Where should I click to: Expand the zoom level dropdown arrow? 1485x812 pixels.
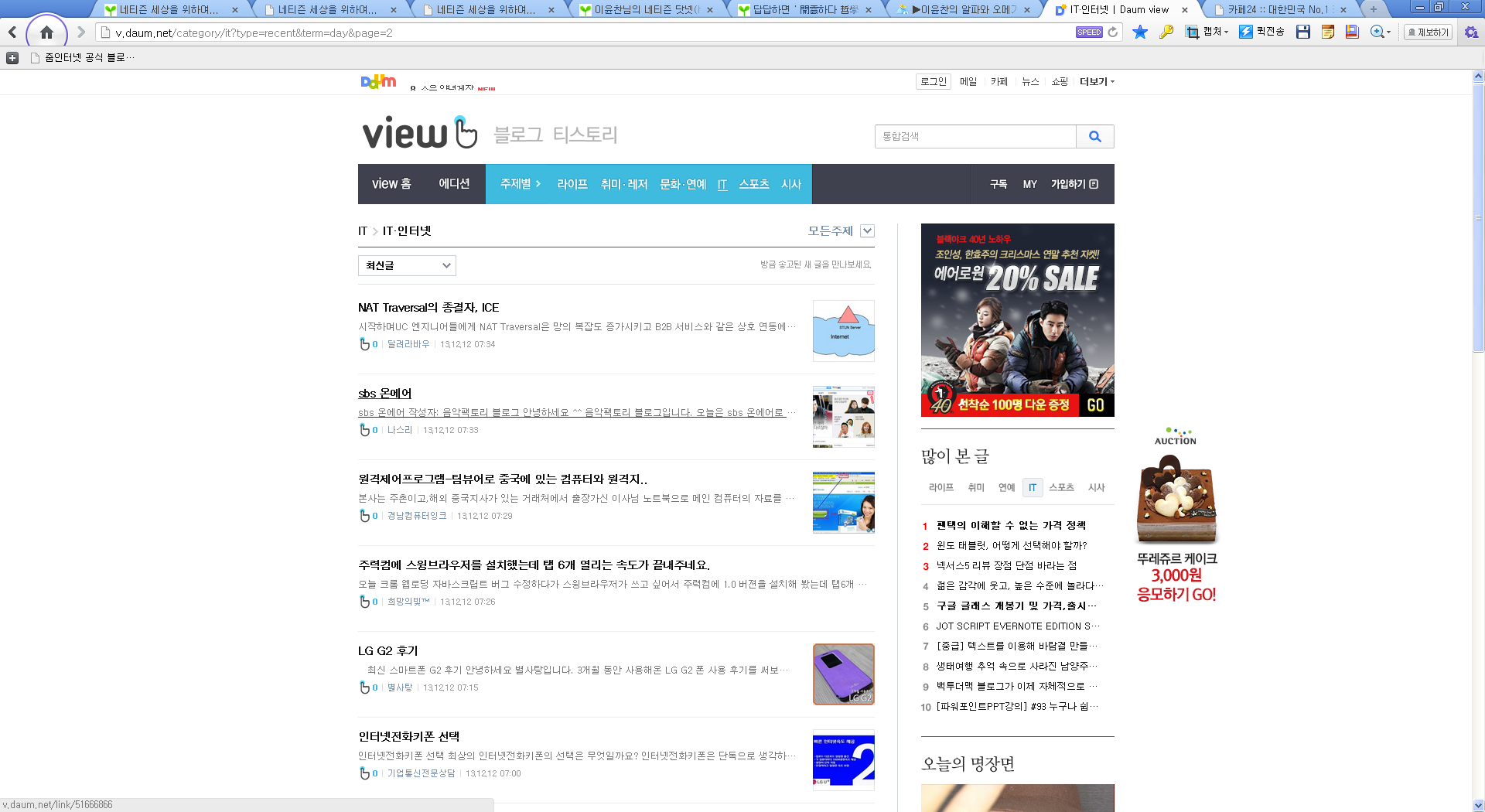coord(1389,32)
